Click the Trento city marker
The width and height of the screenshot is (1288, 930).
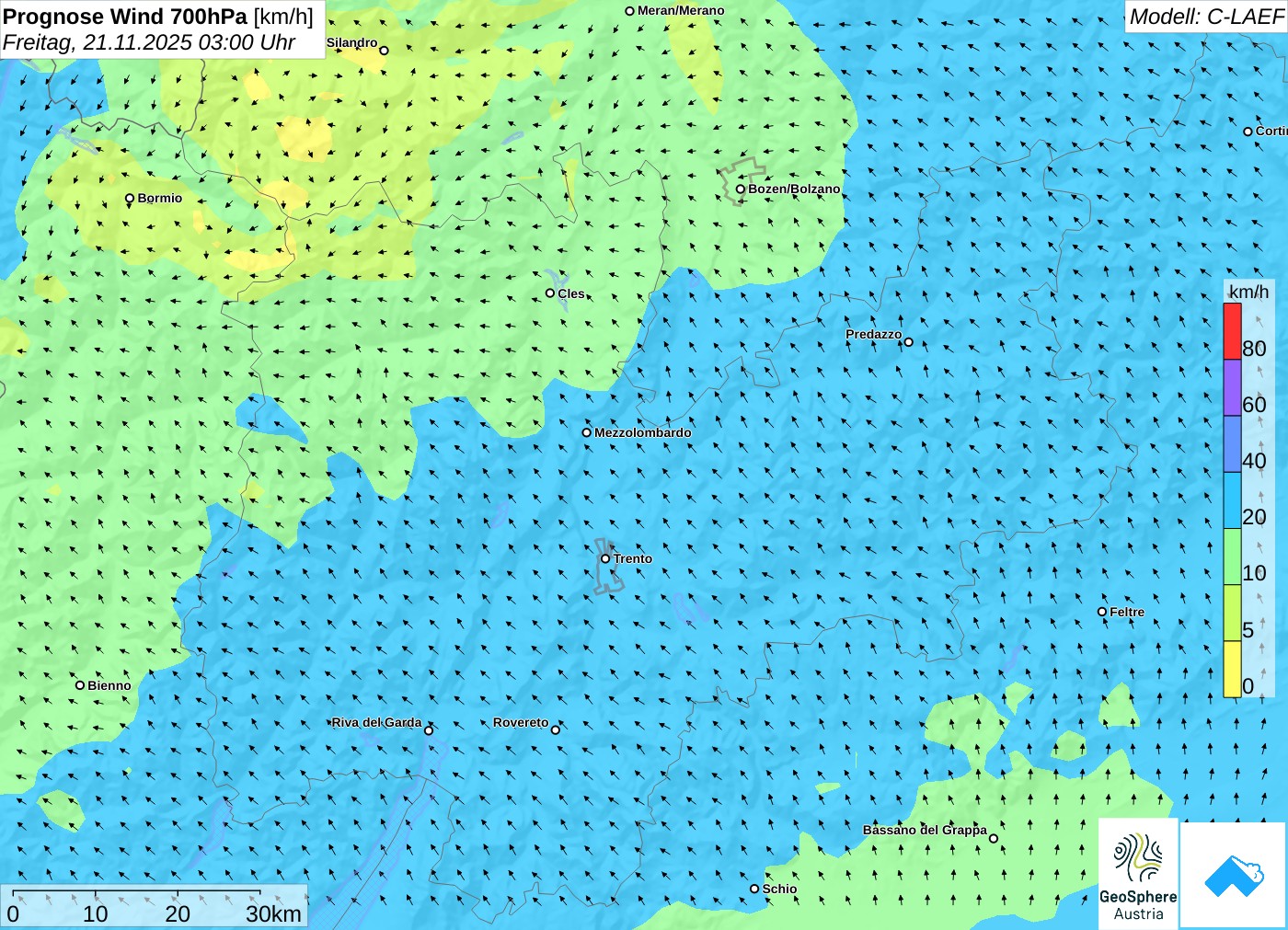click(x=605, y=558)
